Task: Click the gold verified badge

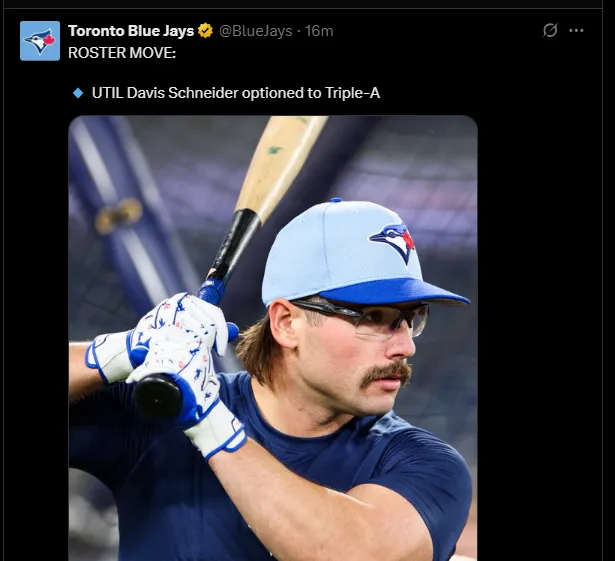Action: (206, 31)
